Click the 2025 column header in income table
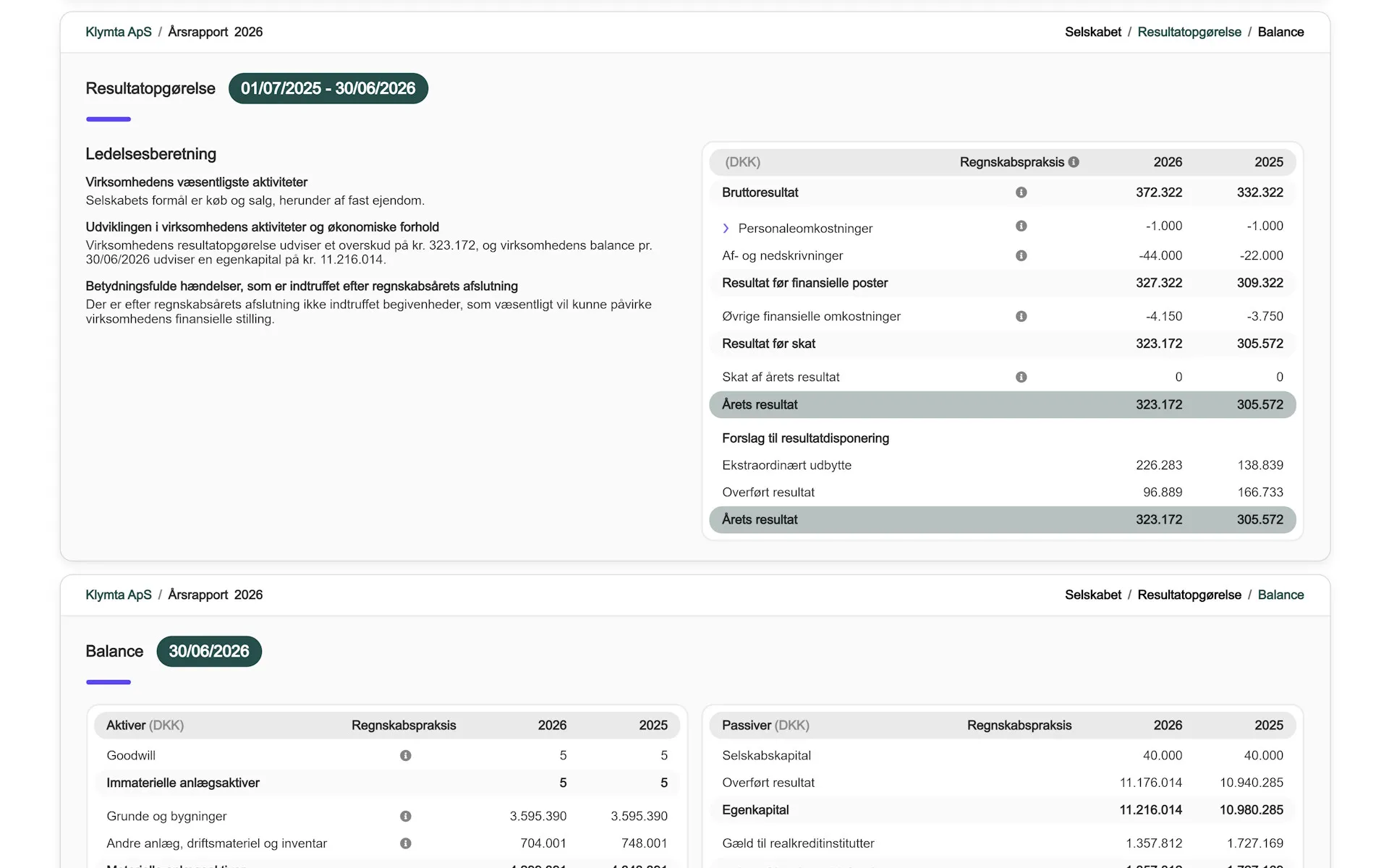Screen dimensions: 1389x868 [x=1269, y=162]
